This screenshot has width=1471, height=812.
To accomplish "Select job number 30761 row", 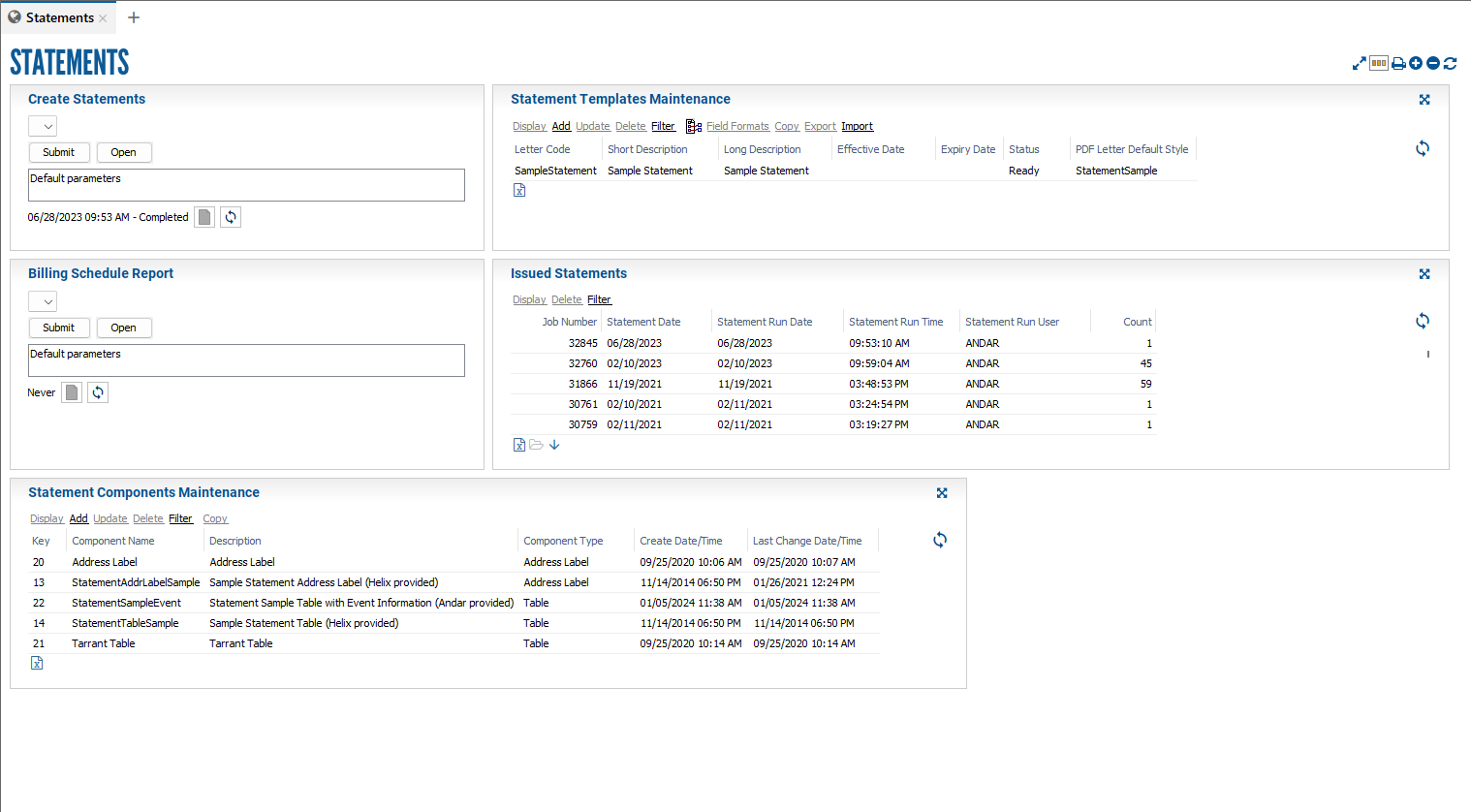I will [x=833, y=404].
